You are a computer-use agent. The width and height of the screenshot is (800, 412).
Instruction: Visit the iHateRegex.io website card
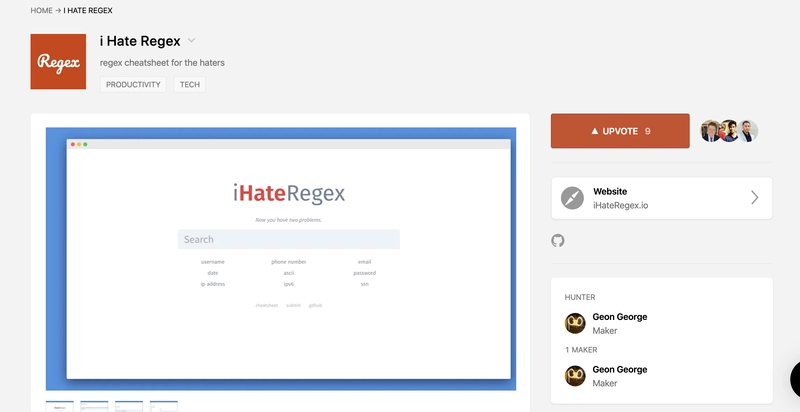[x=662, y=198]
